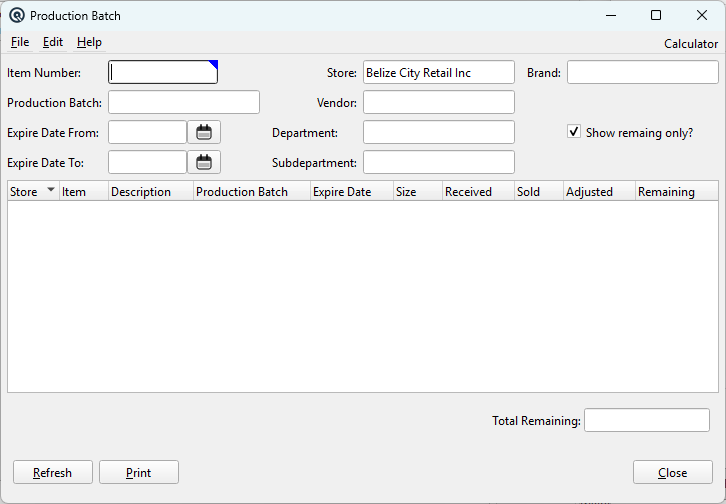Maximize the Production Batch window
The height and width of the screenshot is (504, 726).
pos(656,15)
